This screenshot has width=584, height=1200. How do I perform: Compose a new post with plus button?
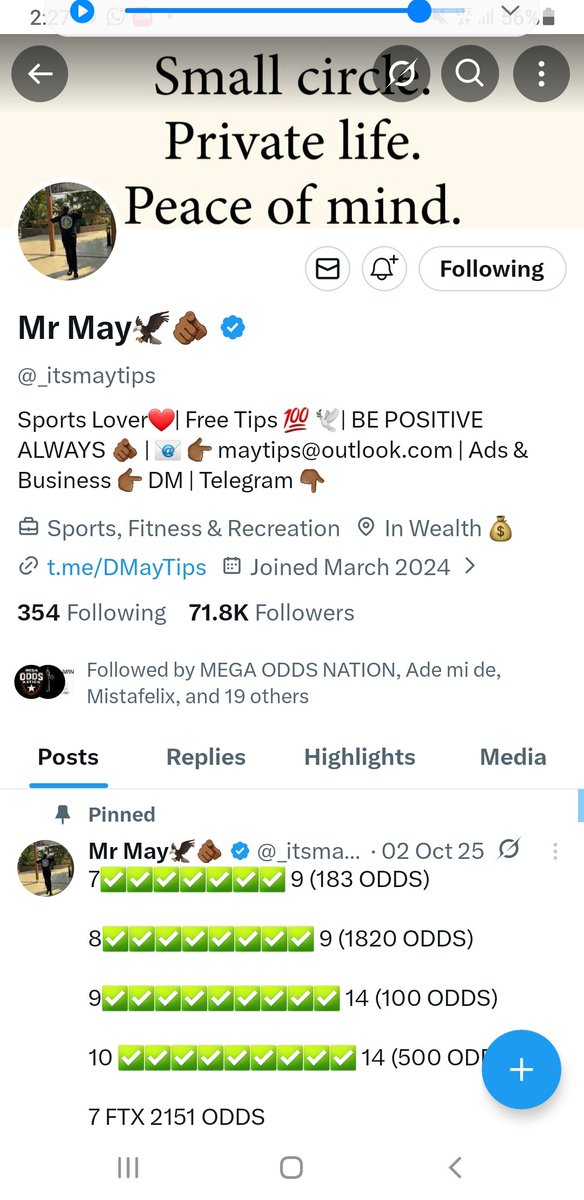point(521,1070)
